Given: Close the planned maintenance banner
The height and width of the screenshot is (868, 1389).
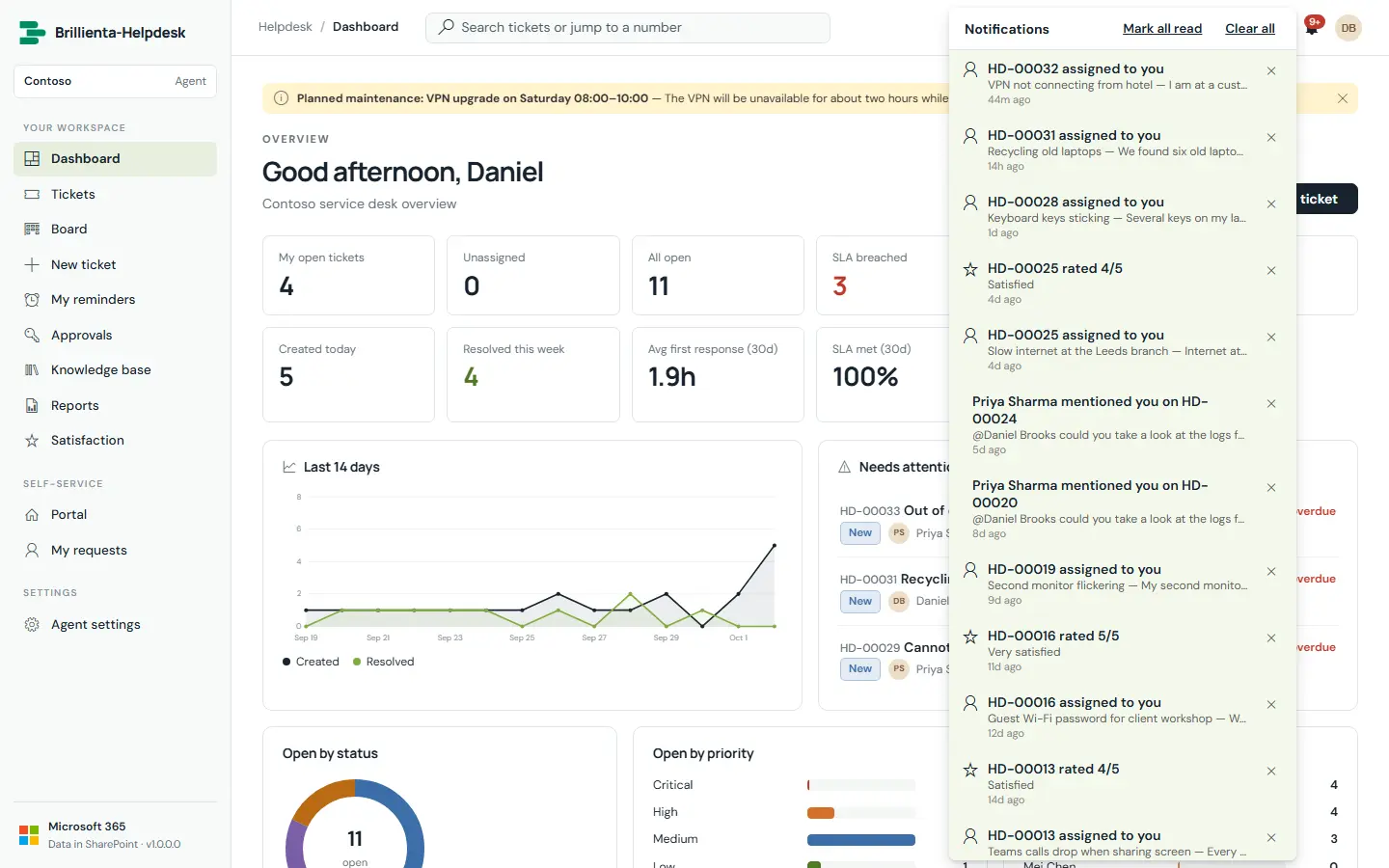Looking at the screenshot, I should tap(1343, 98).
